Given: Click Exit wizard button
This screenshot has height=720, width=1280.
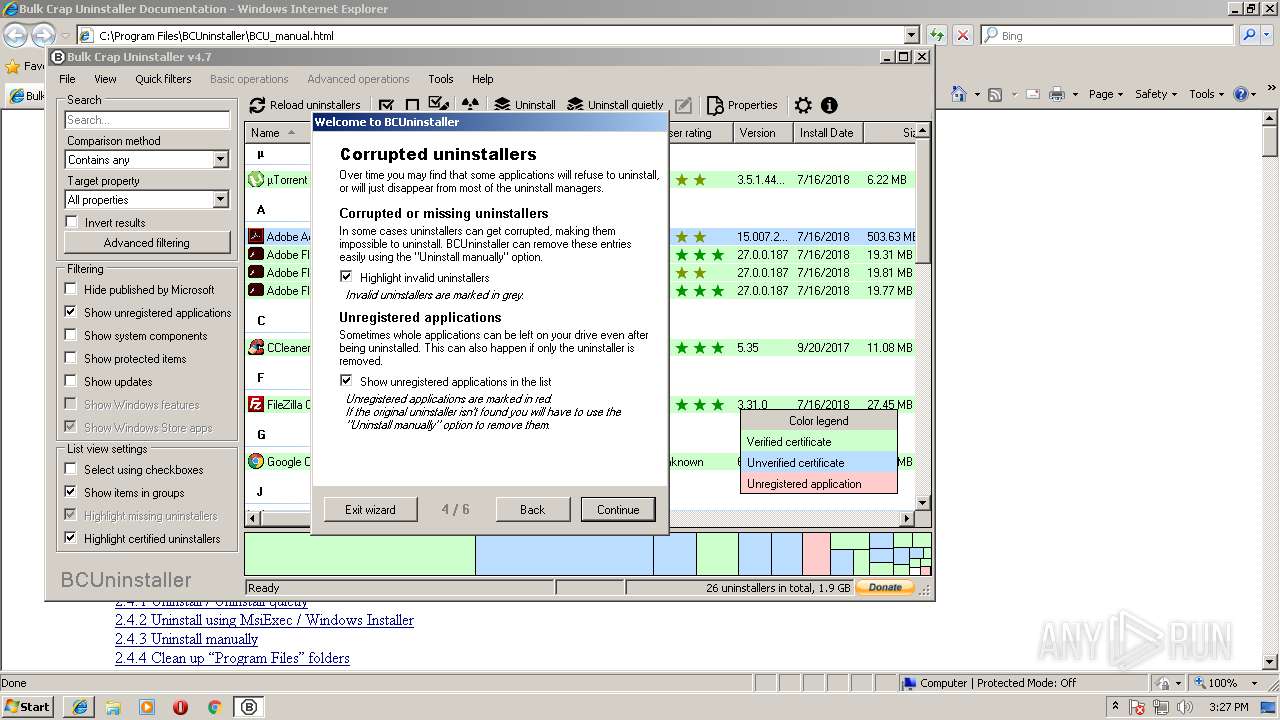Looking at the screenshot, I should click(x=370, y=509).
